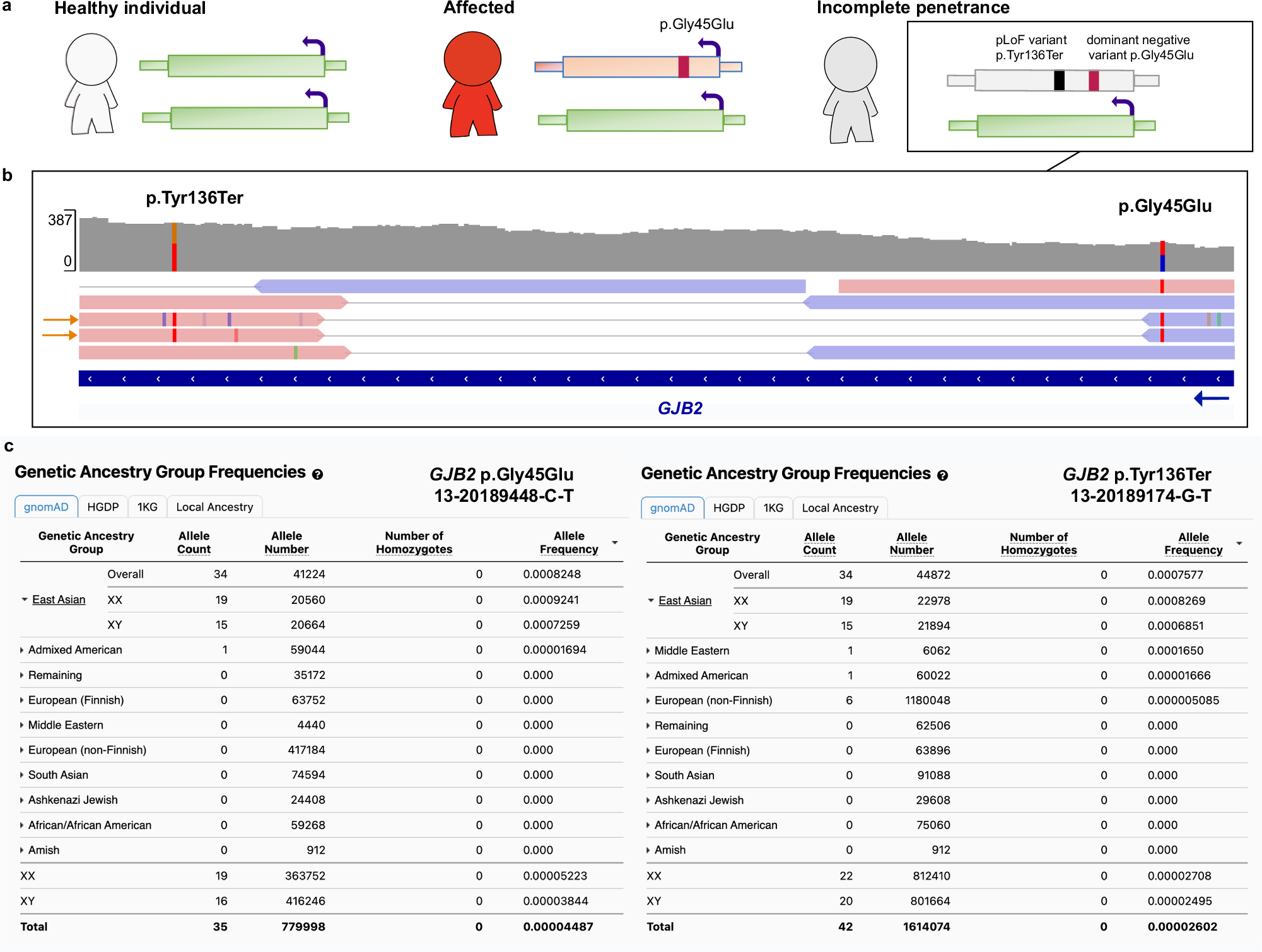Open help for right Genetic Ancestry Group Frequencies
This screenshot has height=952, width=1262.
(x=944, y=475)
